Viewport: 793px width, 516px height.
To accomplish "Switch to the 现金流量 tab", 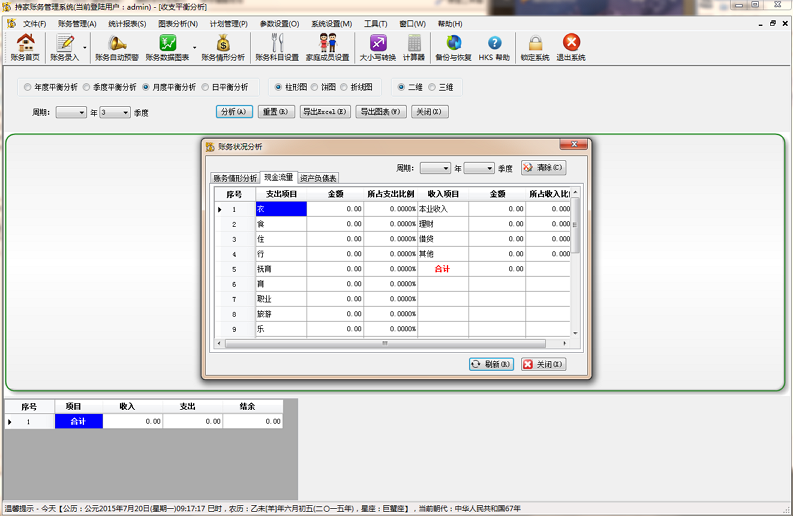I will 279,177.
